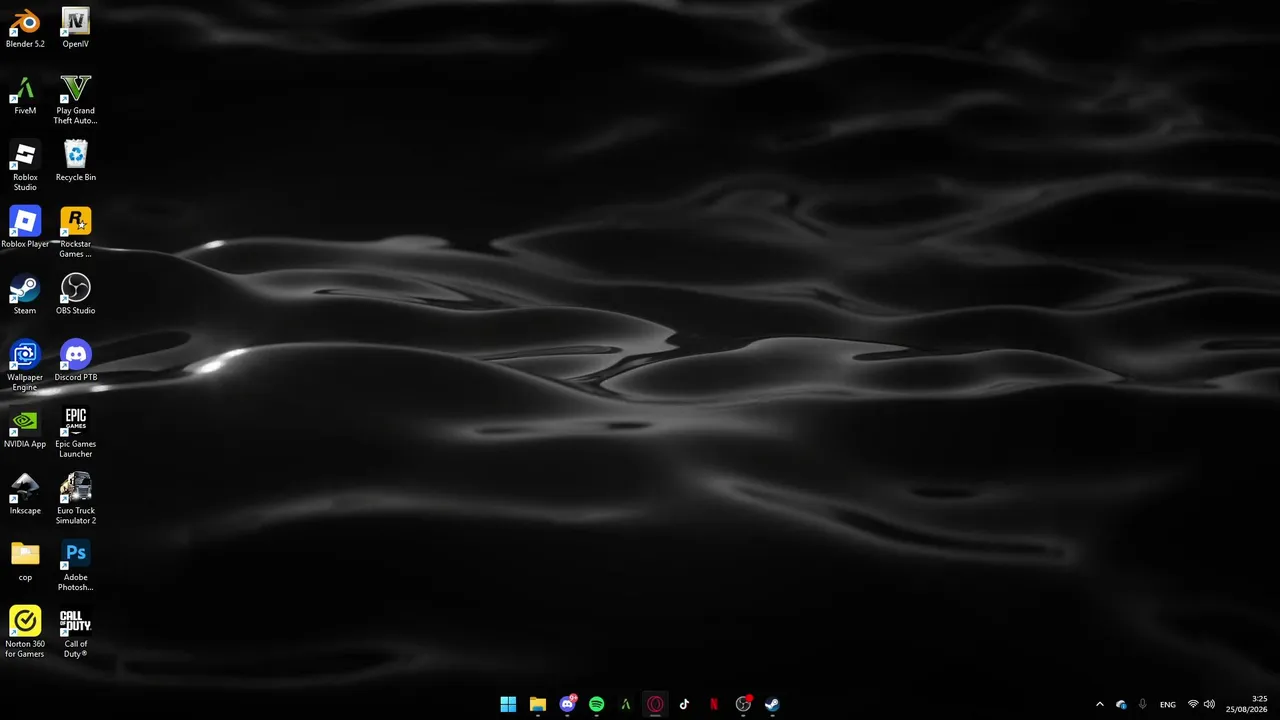This screenshot has width=1280, height=720.
Task: Select the NVIDIA App desktop icon
Action: coord(25,428)
